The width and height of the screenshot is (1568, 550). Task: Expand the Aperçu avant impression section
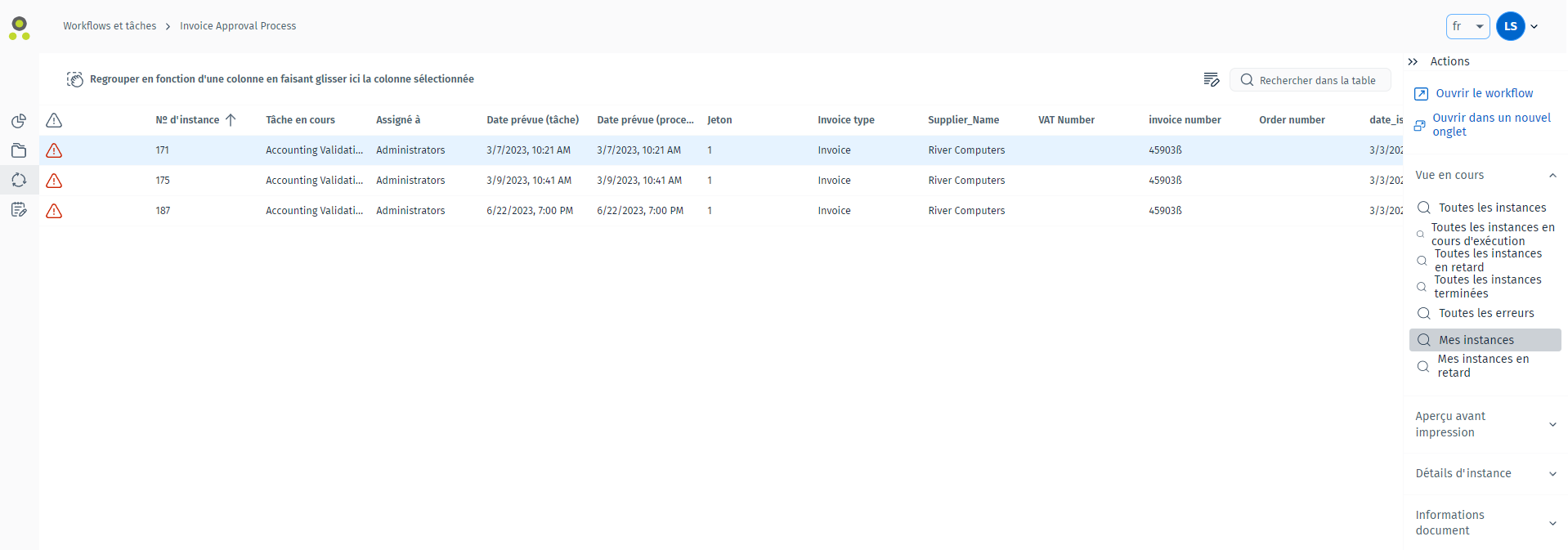1552,424
